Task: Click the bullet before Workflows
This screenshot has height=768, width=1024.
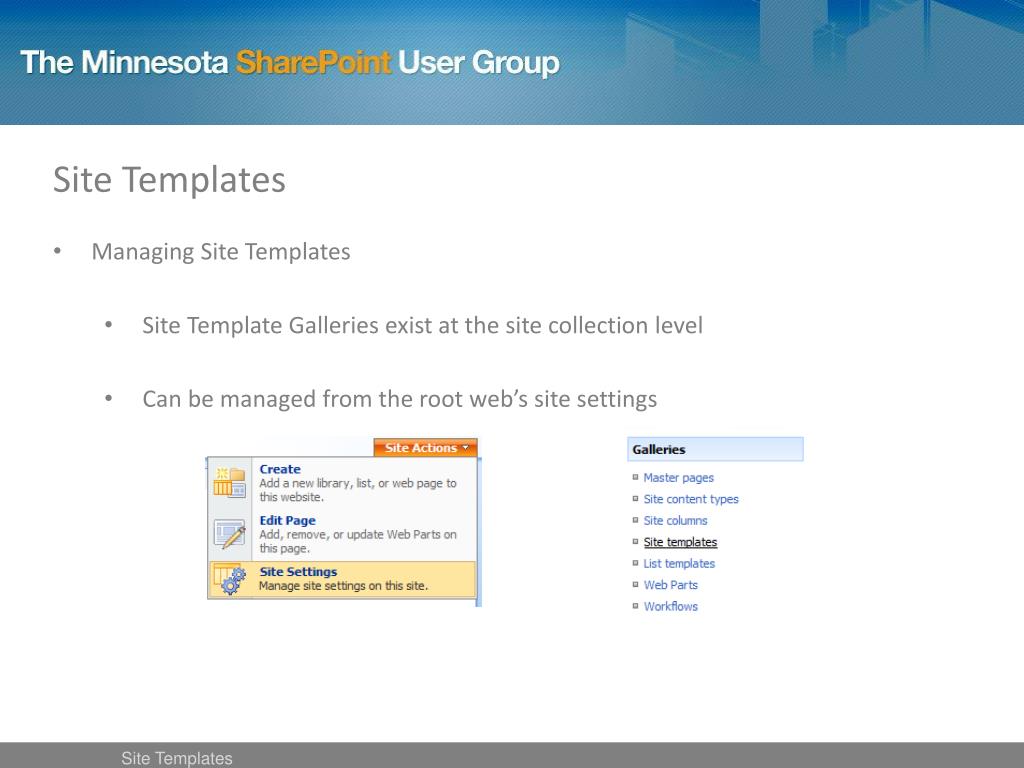Action: (635, 606)
